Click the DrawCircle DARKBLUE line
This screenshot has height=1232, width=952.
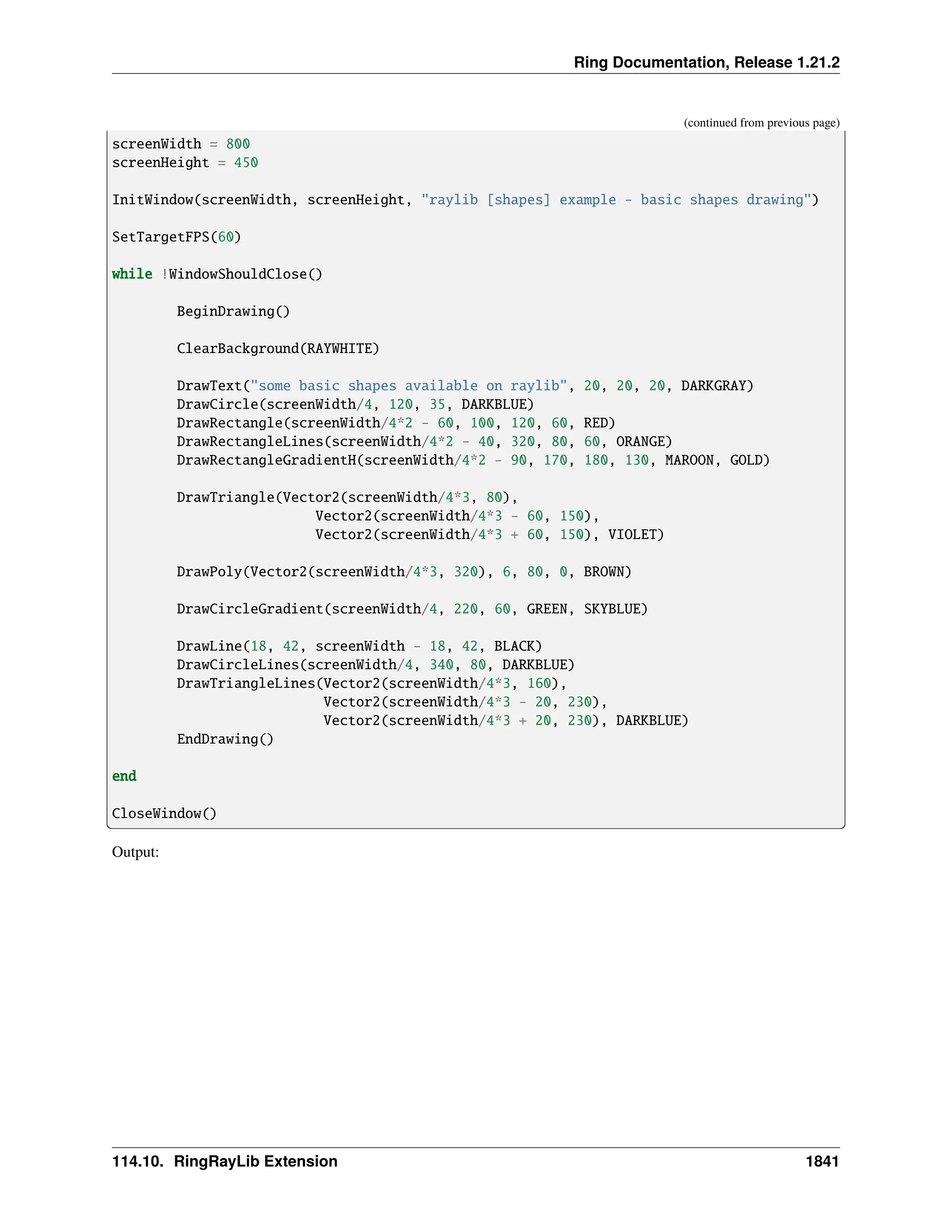(355, 404)
